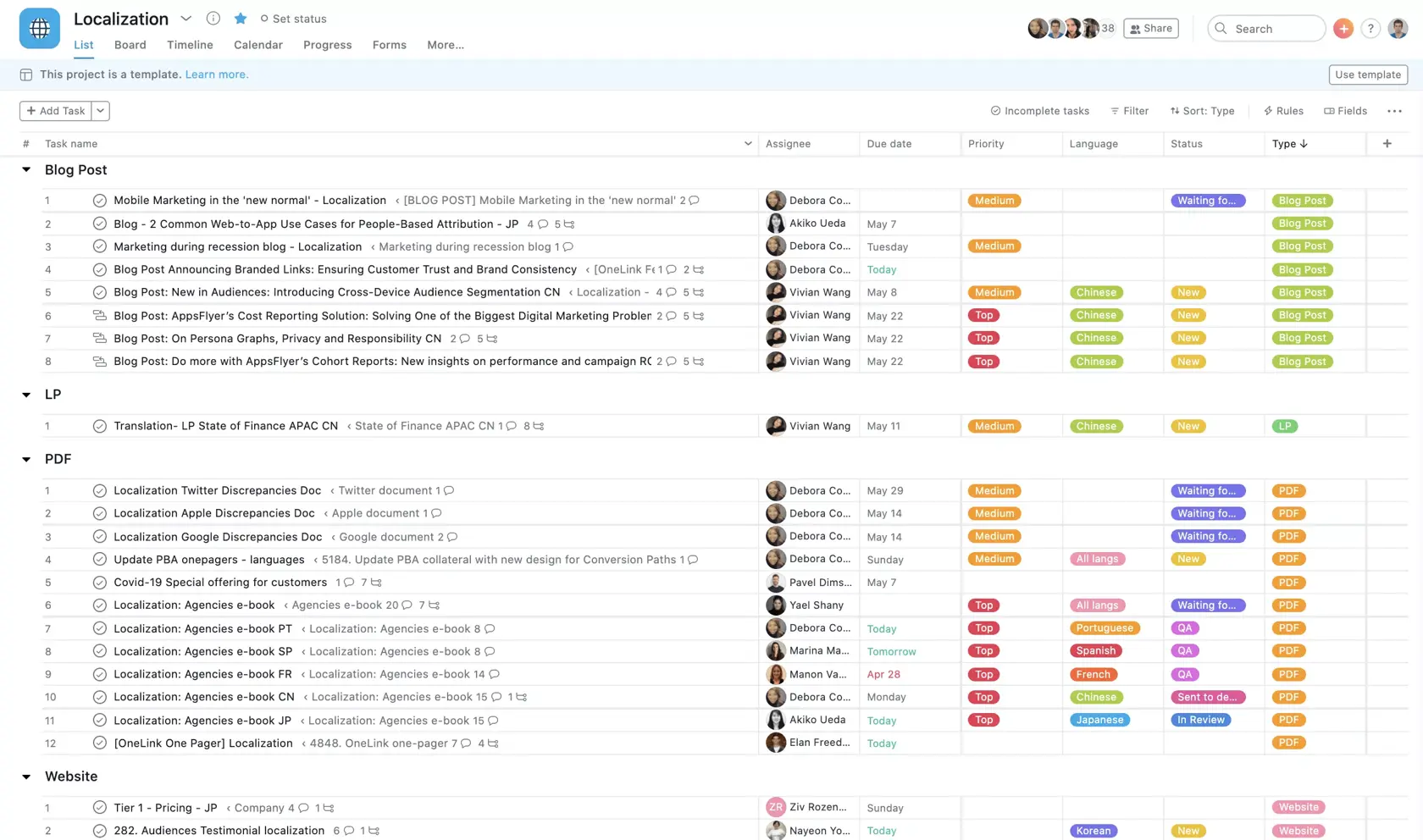Click the ellipsis more-options icon
The image size is (1423, 840).
pos(1395,110)
